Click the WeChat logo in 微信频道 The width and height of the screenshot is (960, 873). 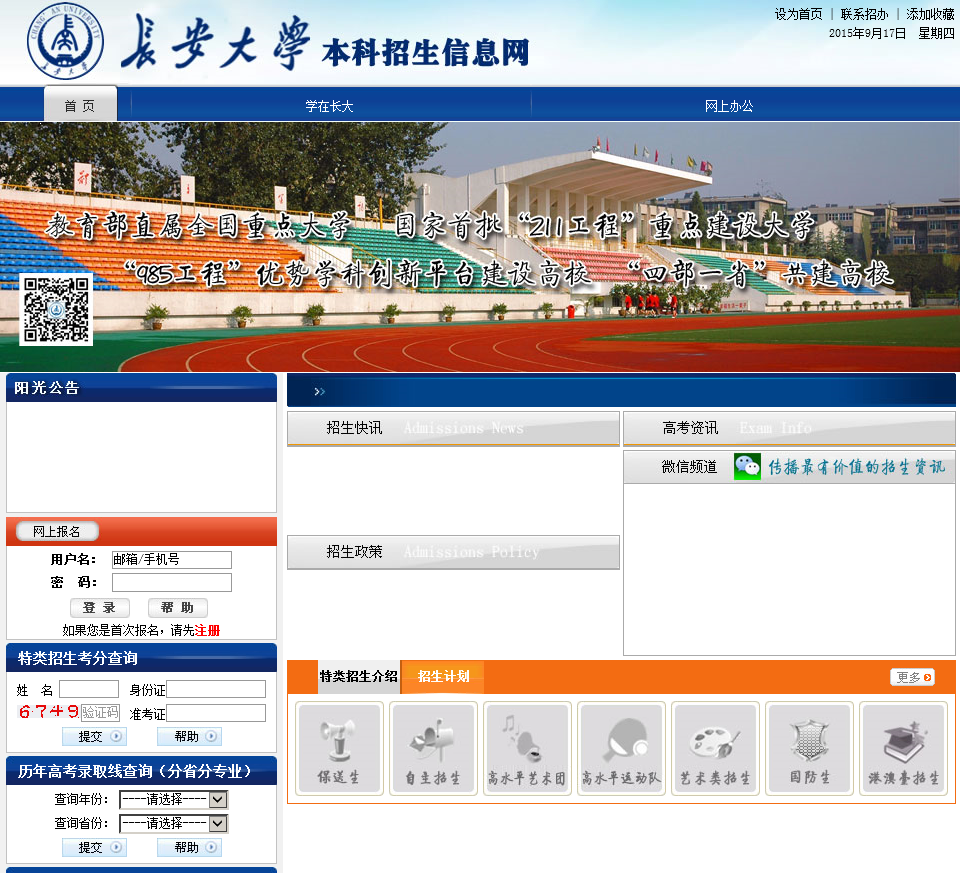[x=747, y=466]
